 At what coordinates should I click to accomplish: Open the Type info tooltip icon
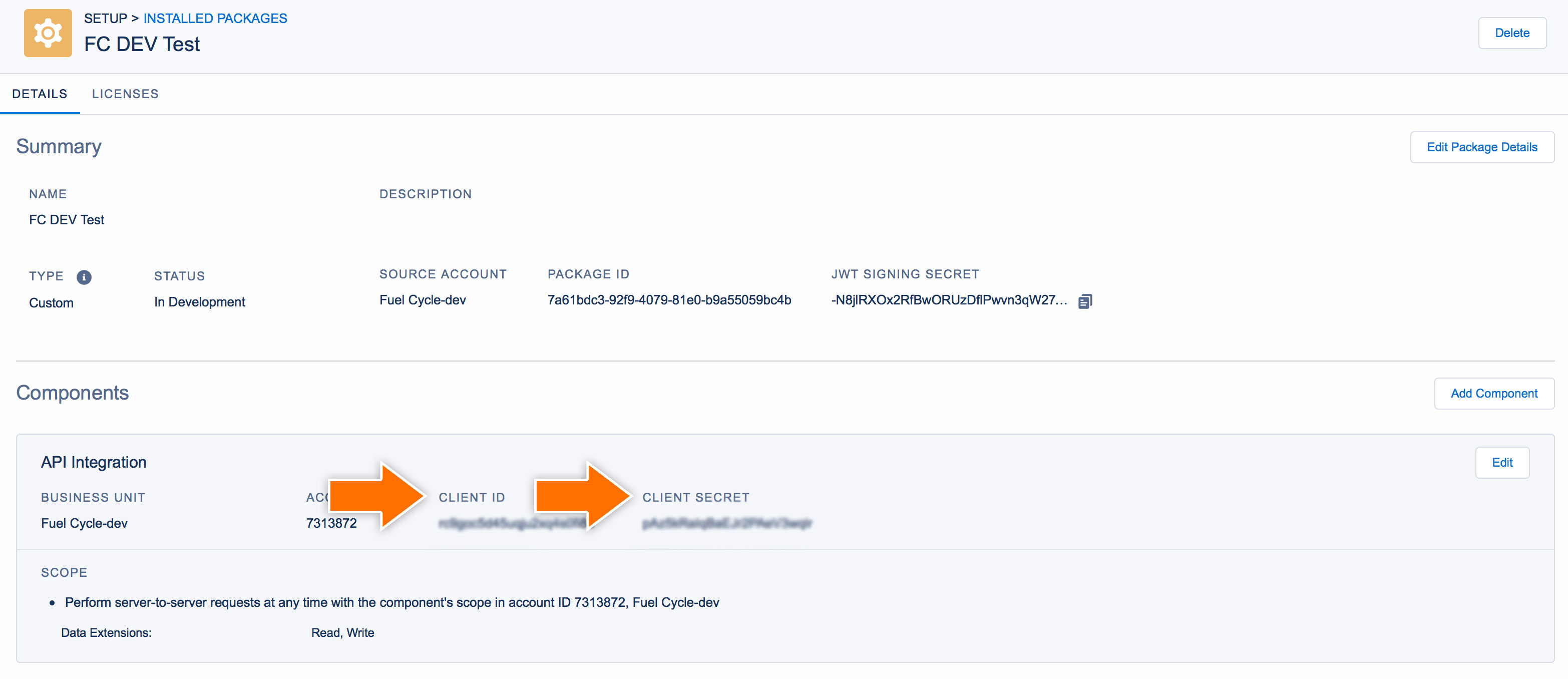pyautogui.click(x=84, y=277)
